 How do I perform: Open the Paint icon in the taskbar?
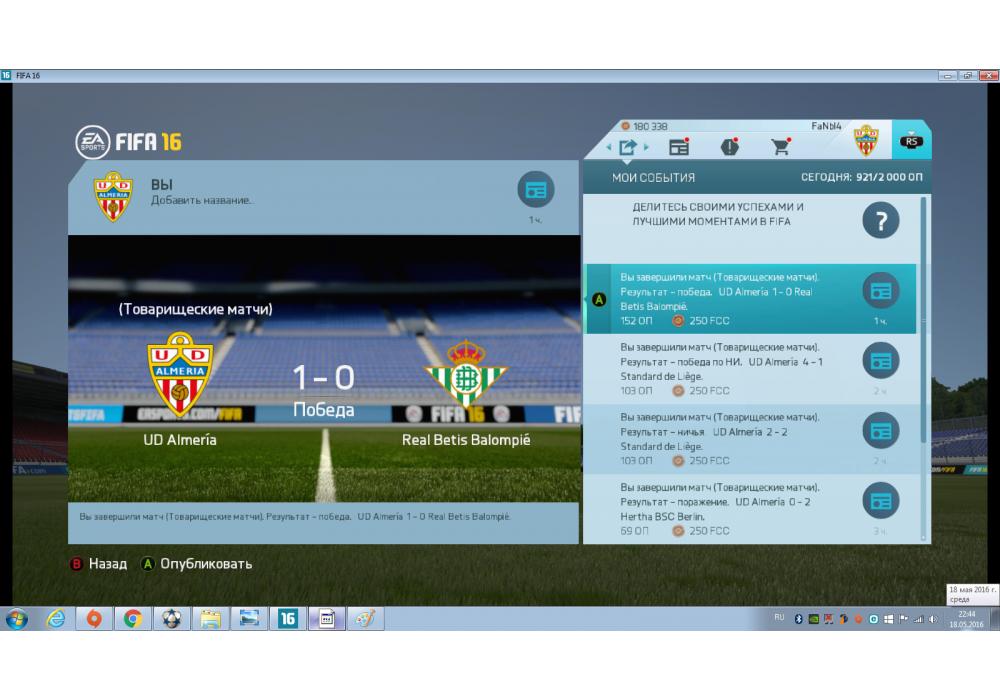point(365,618)
